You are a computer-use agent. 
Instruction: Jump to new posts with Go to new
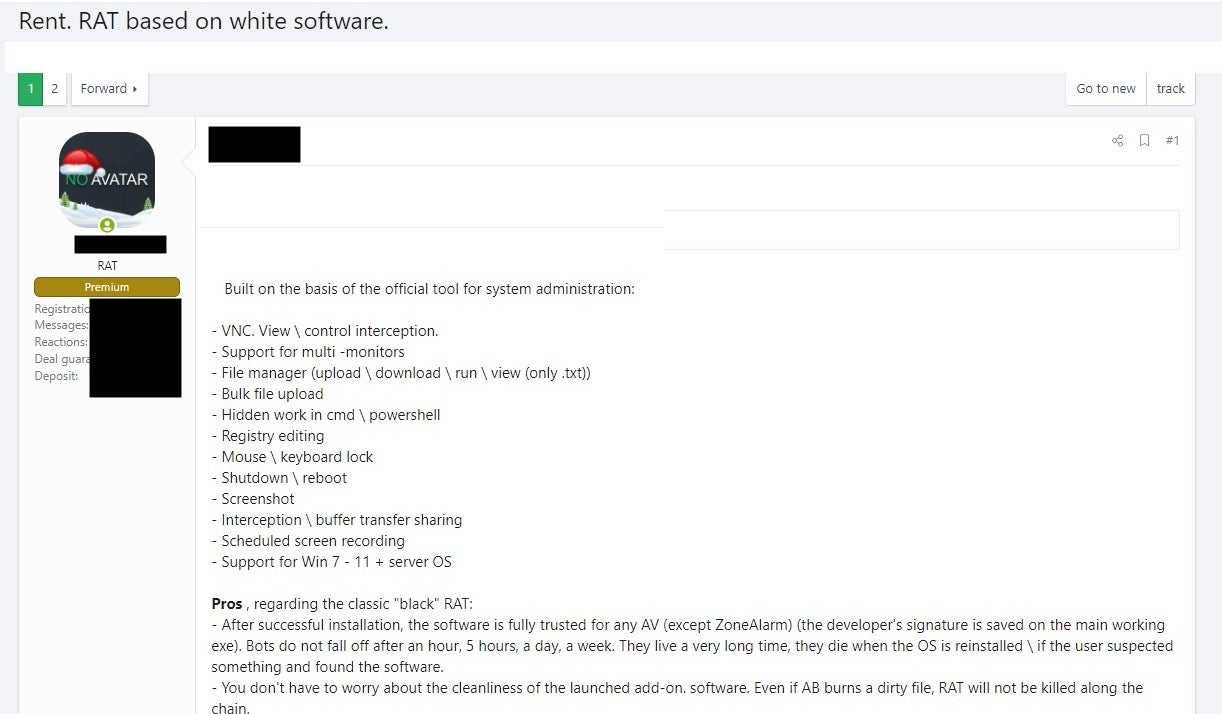[x=1105, y=89]
